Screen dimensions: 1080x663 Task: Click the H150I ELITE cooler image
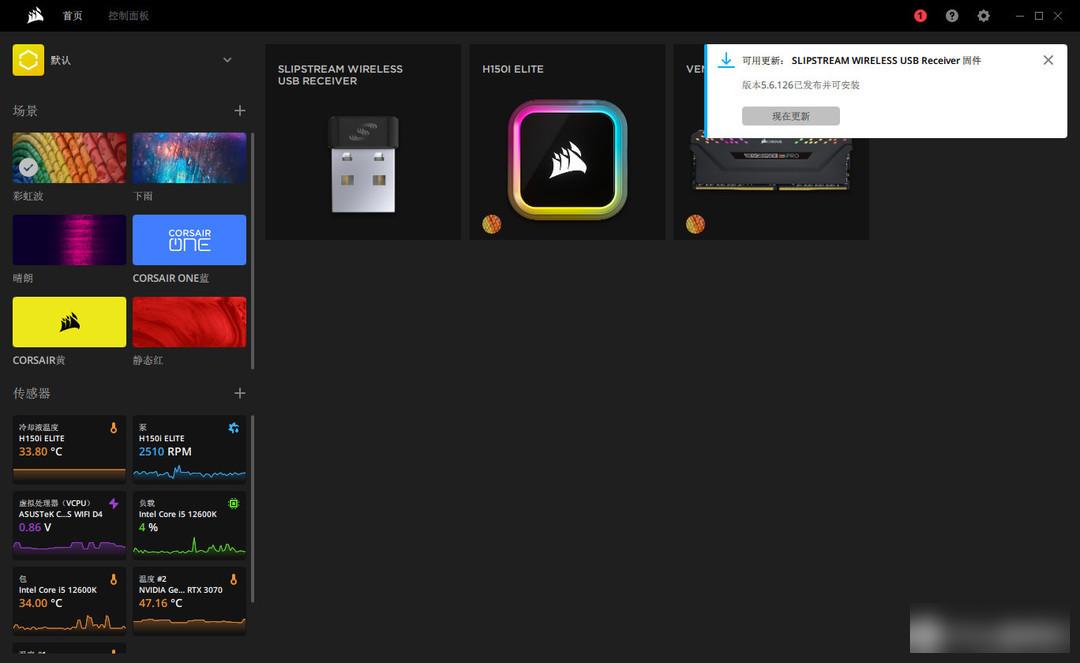click(x=568, y=160)
